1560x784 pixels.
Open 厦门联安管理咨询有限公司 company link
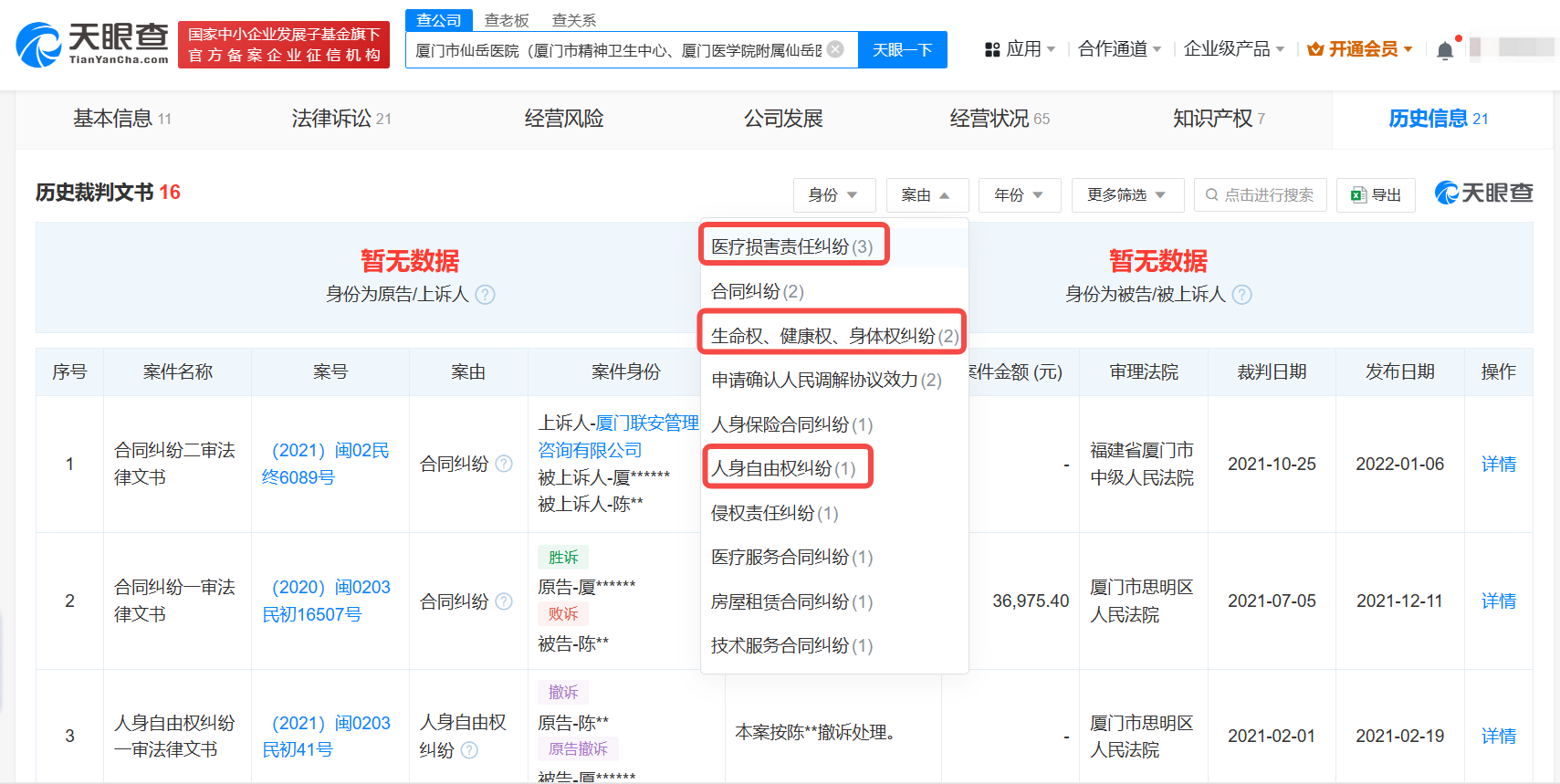coord(619,436)
